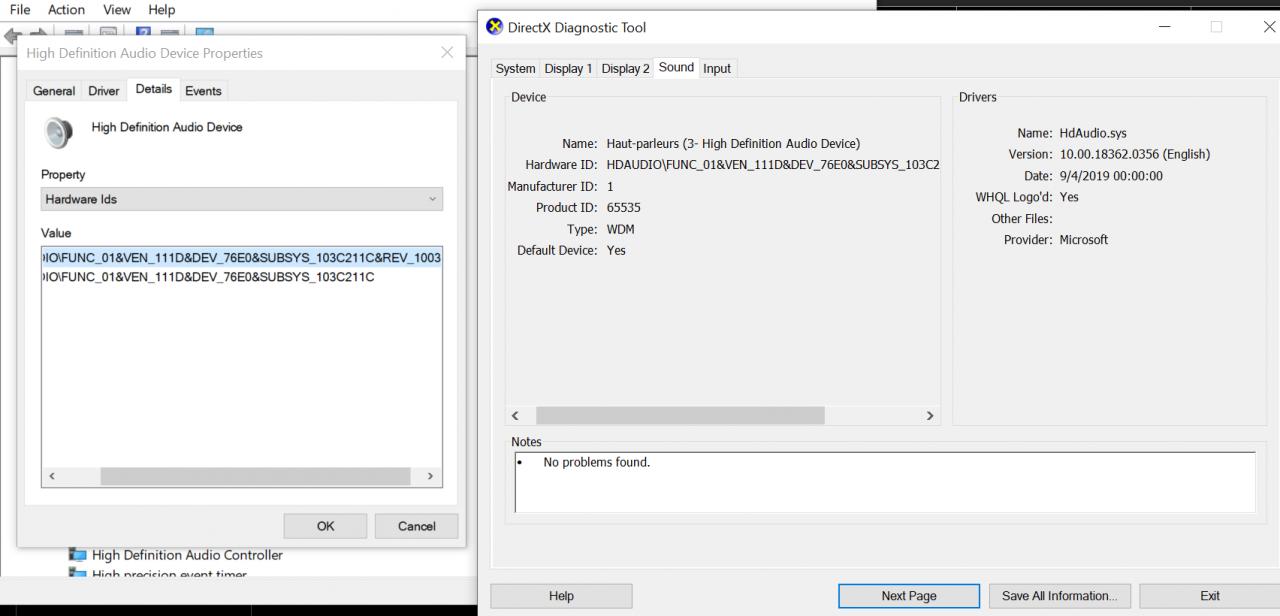Click the DirectX Hardware ID HDAUDIO value

pyautogui.click(x=773, y=165)
